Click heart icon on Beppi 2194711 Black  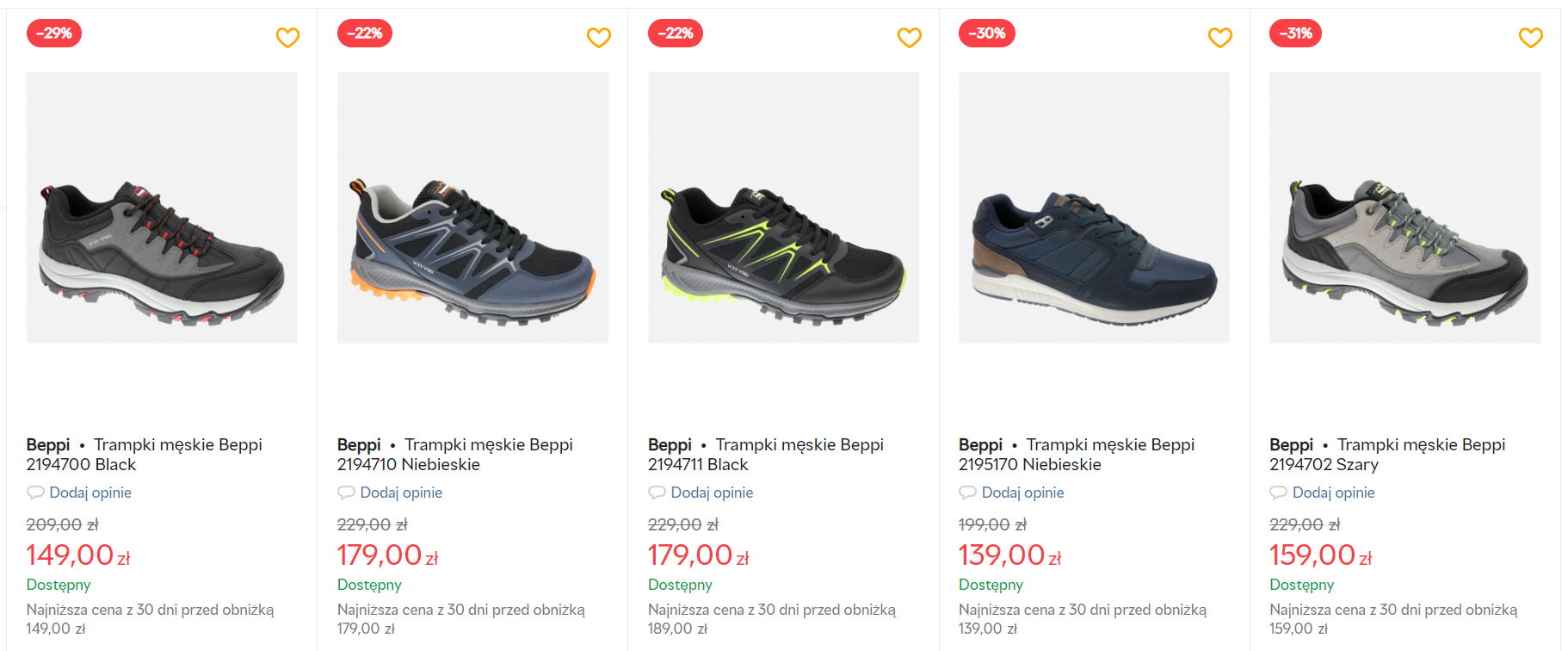click(909, 37)
